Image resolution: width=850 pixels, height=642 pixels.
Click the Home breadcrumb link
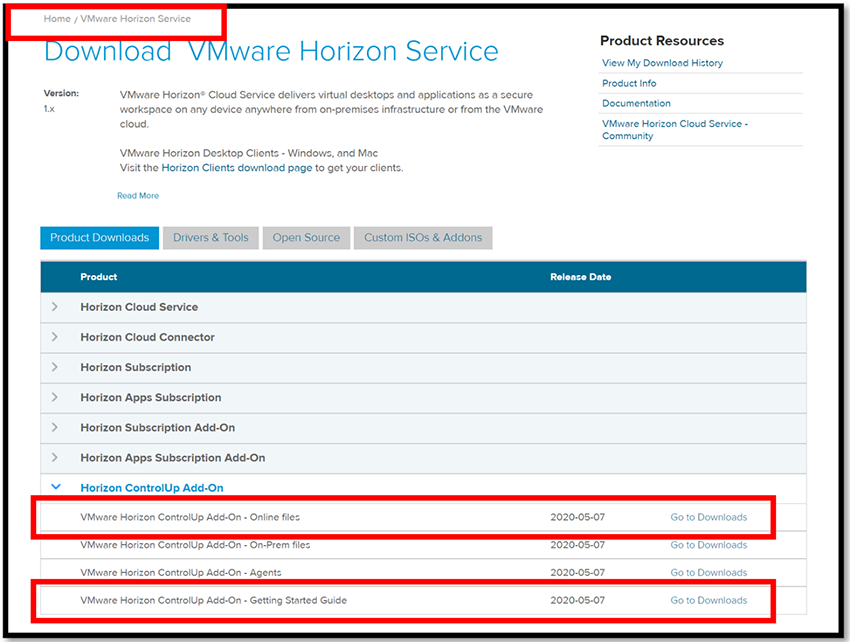[x=57, y=18]
